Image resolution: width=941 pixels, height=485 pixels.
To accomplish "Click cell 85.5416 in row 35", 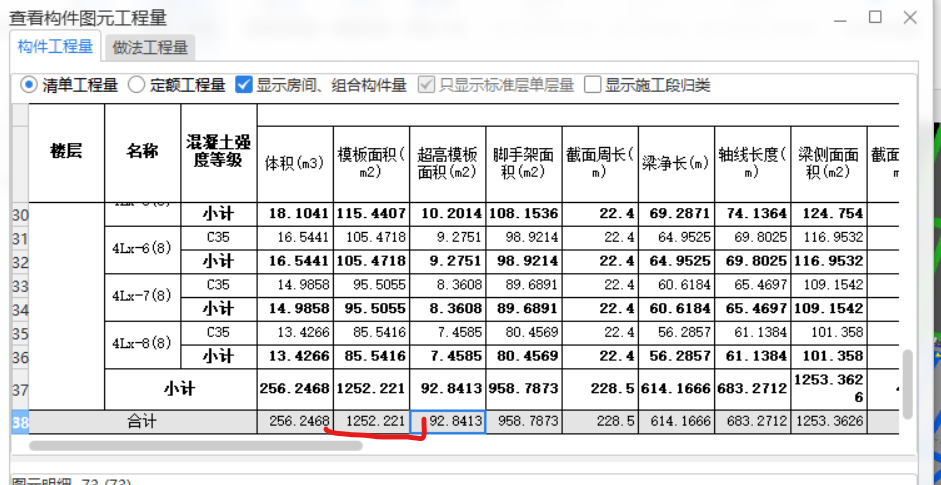I will [x=371, y=333].
